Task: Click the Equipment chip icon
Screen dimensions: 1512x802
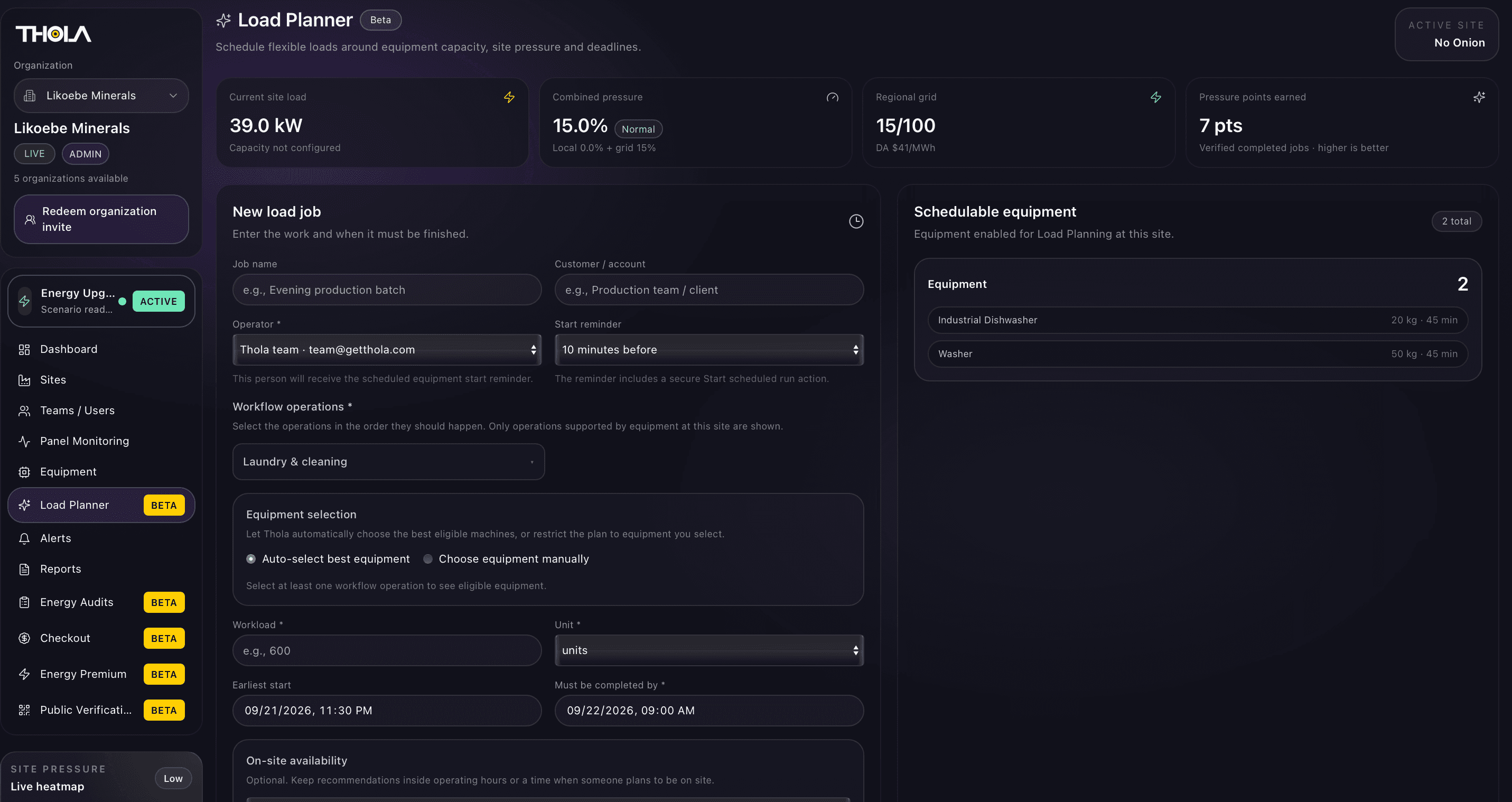Action: 24,472
